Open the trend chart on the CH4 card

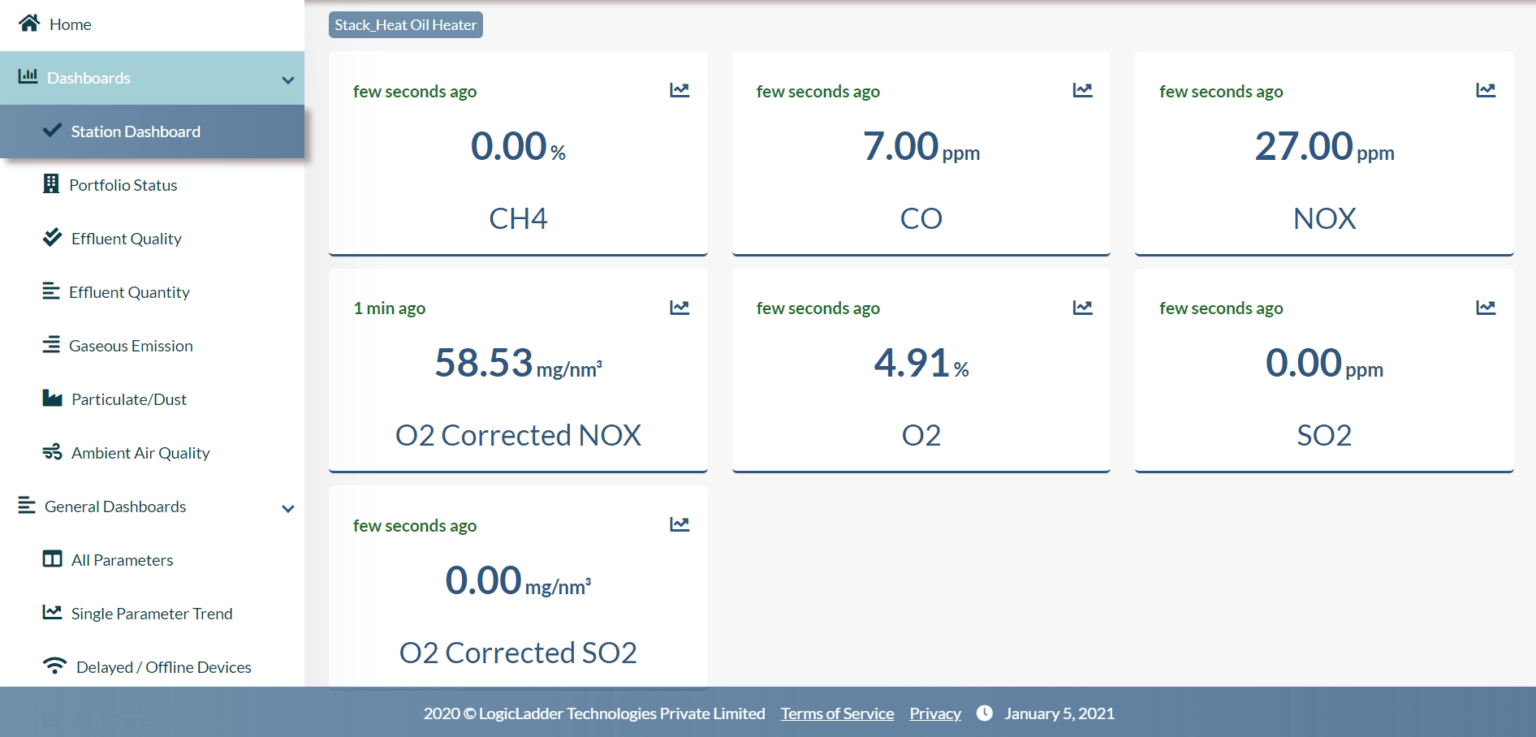pos(679,89)
